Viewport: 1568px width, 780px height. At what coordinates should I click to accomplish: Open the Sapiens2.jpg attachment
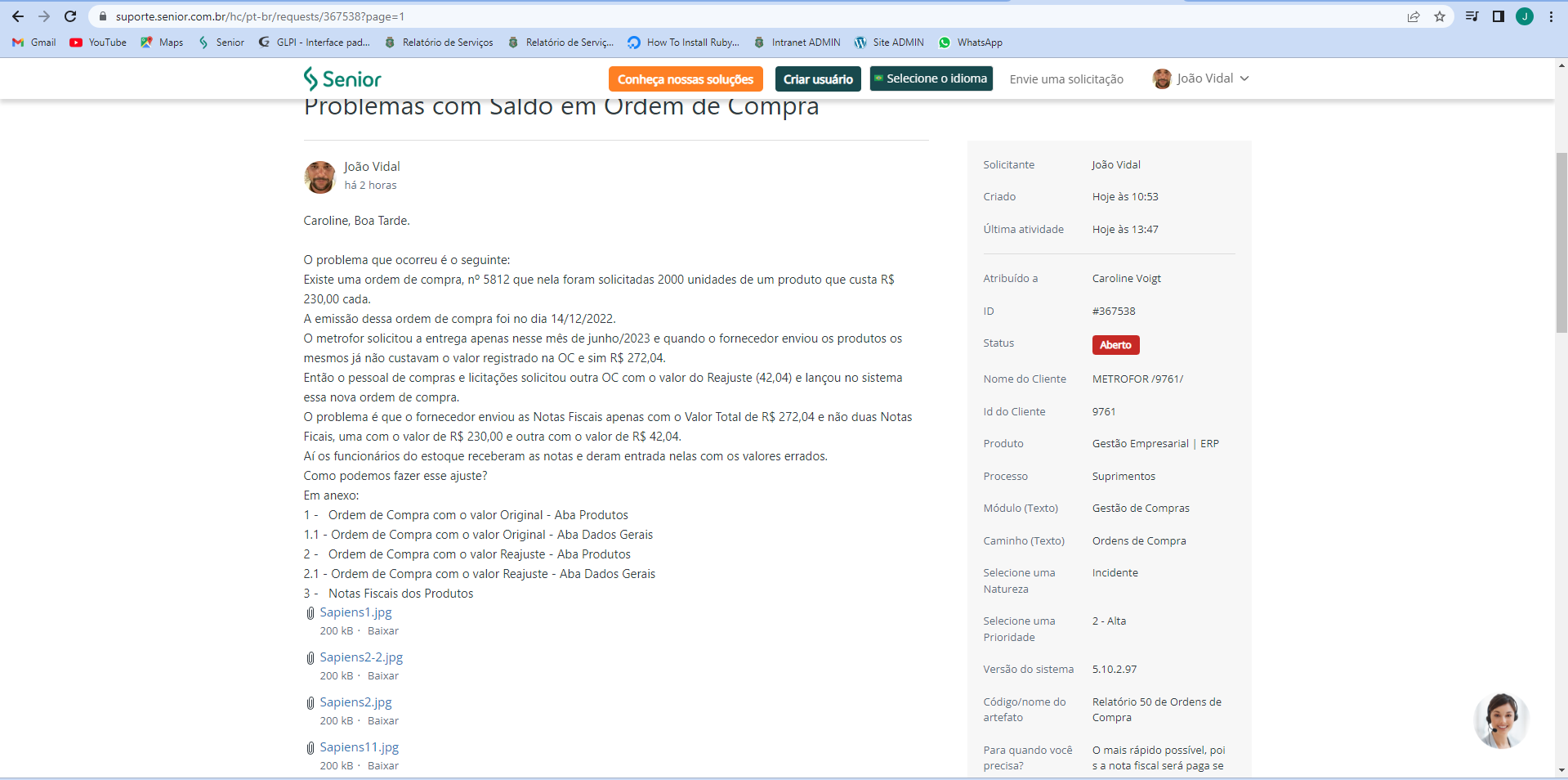click(x=355, y=702)
